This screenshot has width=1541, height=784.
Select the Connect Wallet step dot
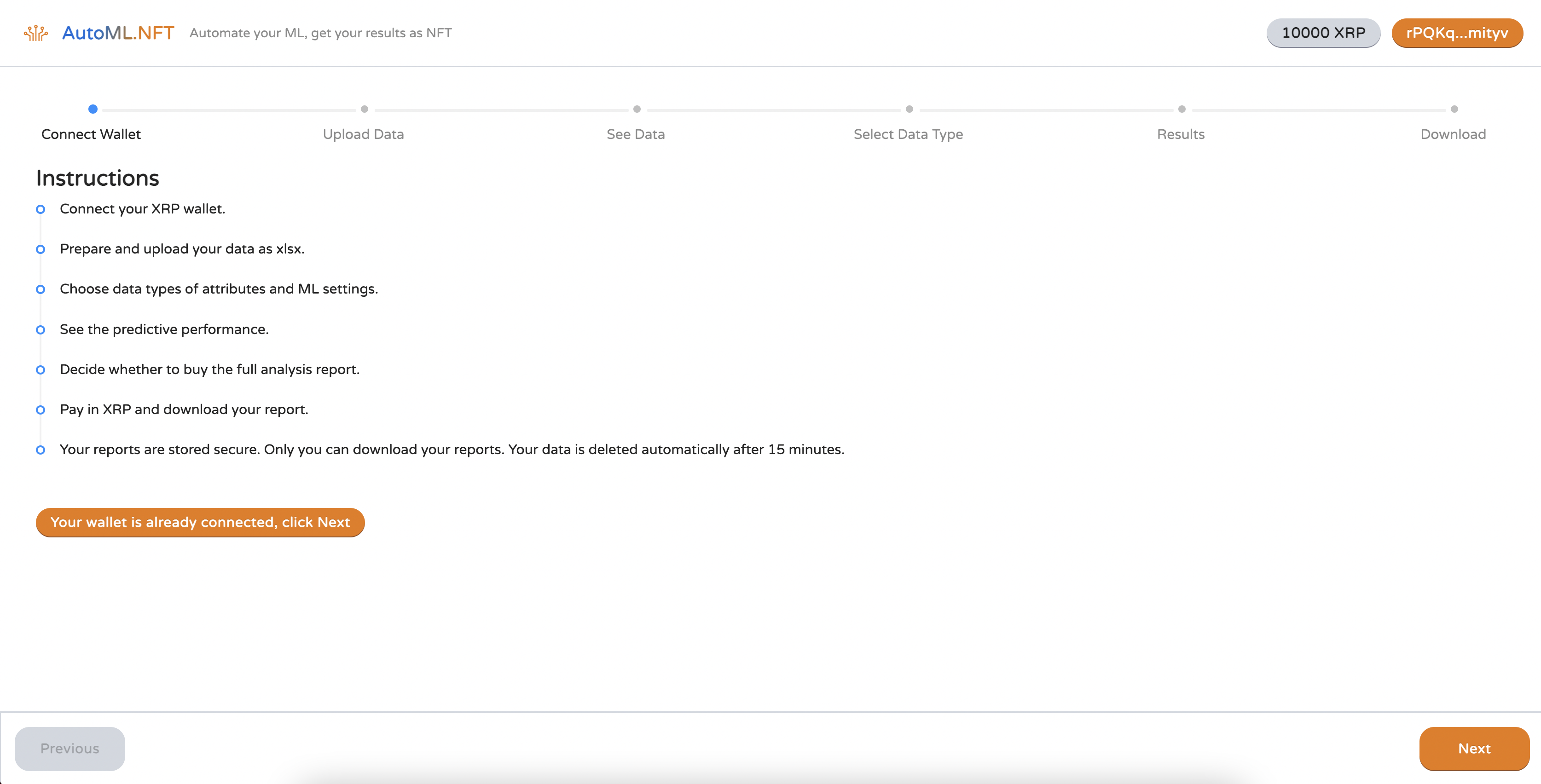tap(93, 109)
